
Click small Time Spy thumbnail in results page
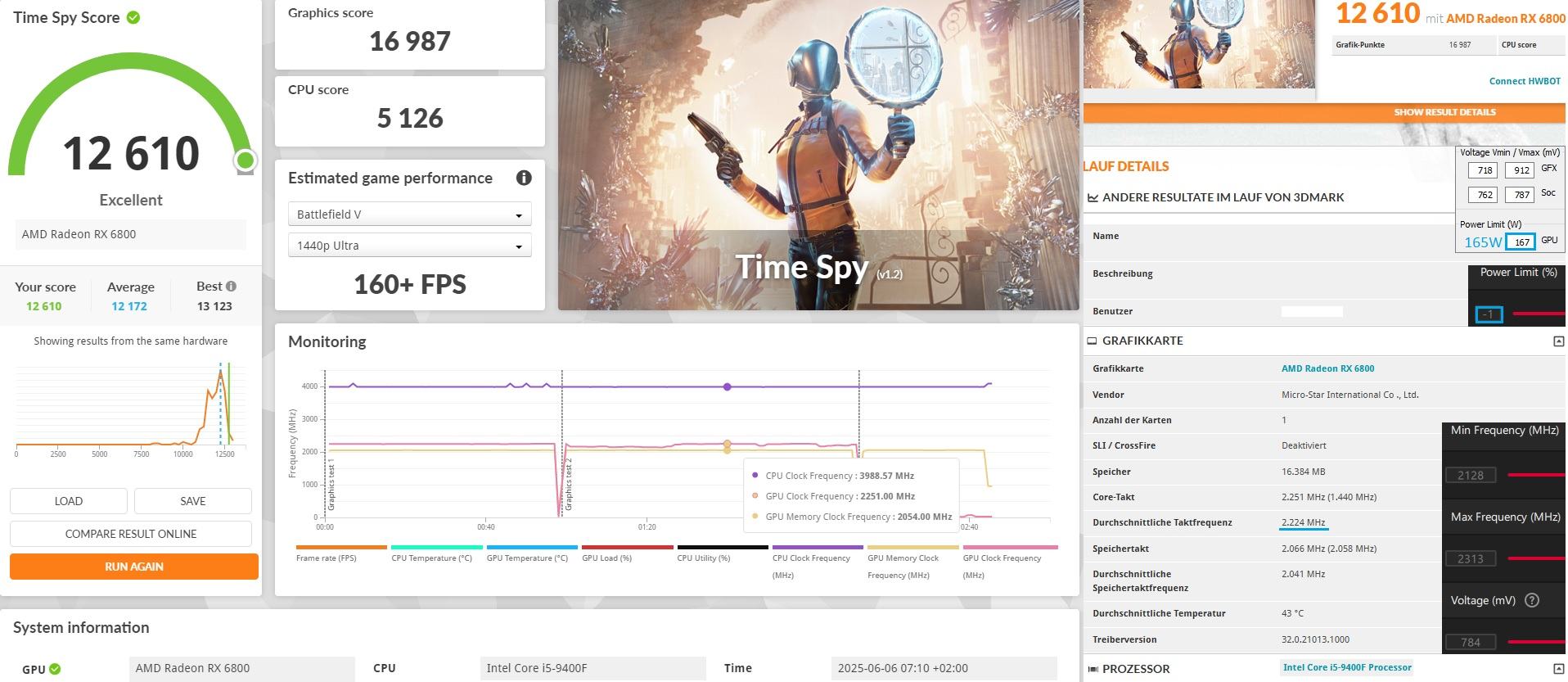pyautogui.click(x=1199, y=44)
